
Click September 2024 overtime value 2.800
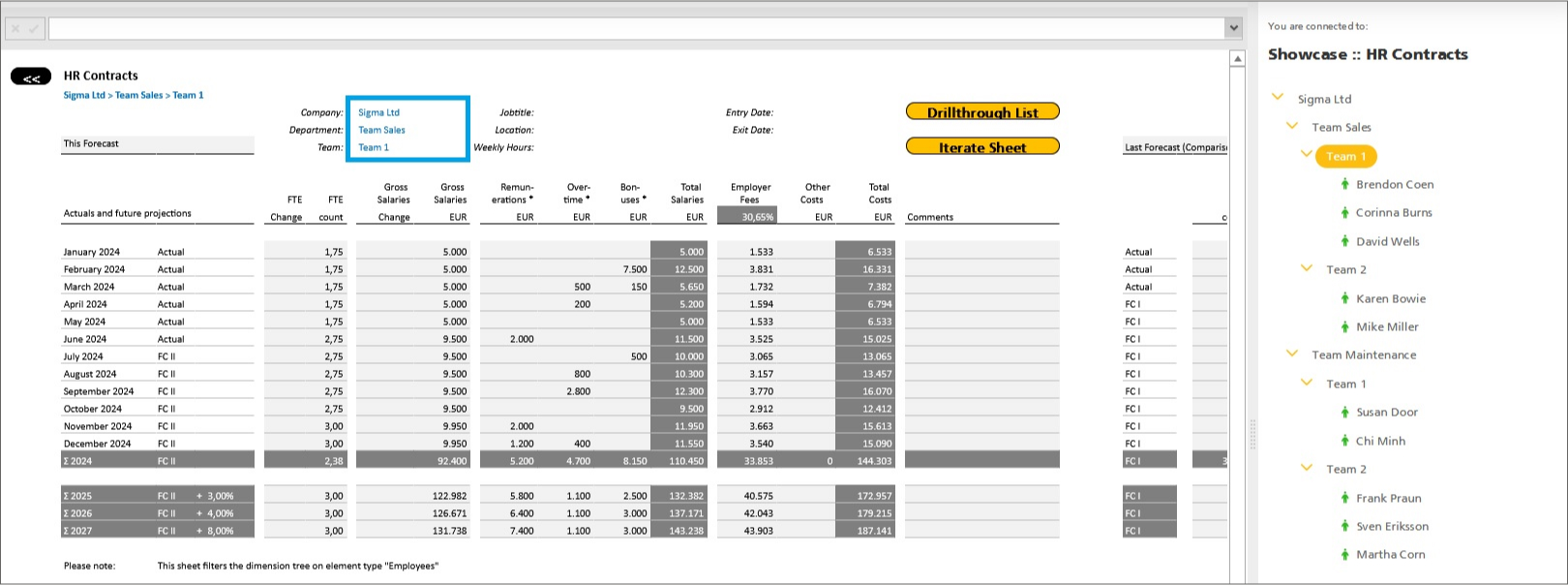[579, 391]
